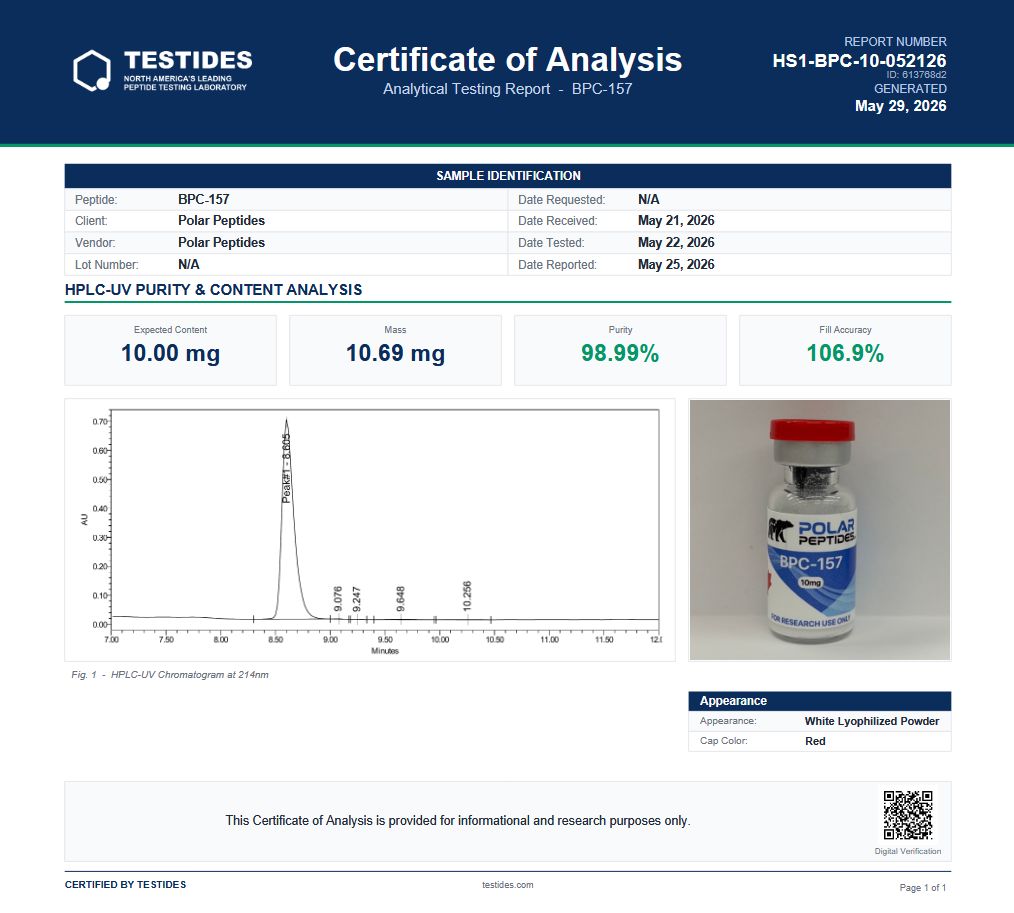Click the Minutes x-axis label
The width and height of the screenshot is (1014, 913).
point(385,651)
